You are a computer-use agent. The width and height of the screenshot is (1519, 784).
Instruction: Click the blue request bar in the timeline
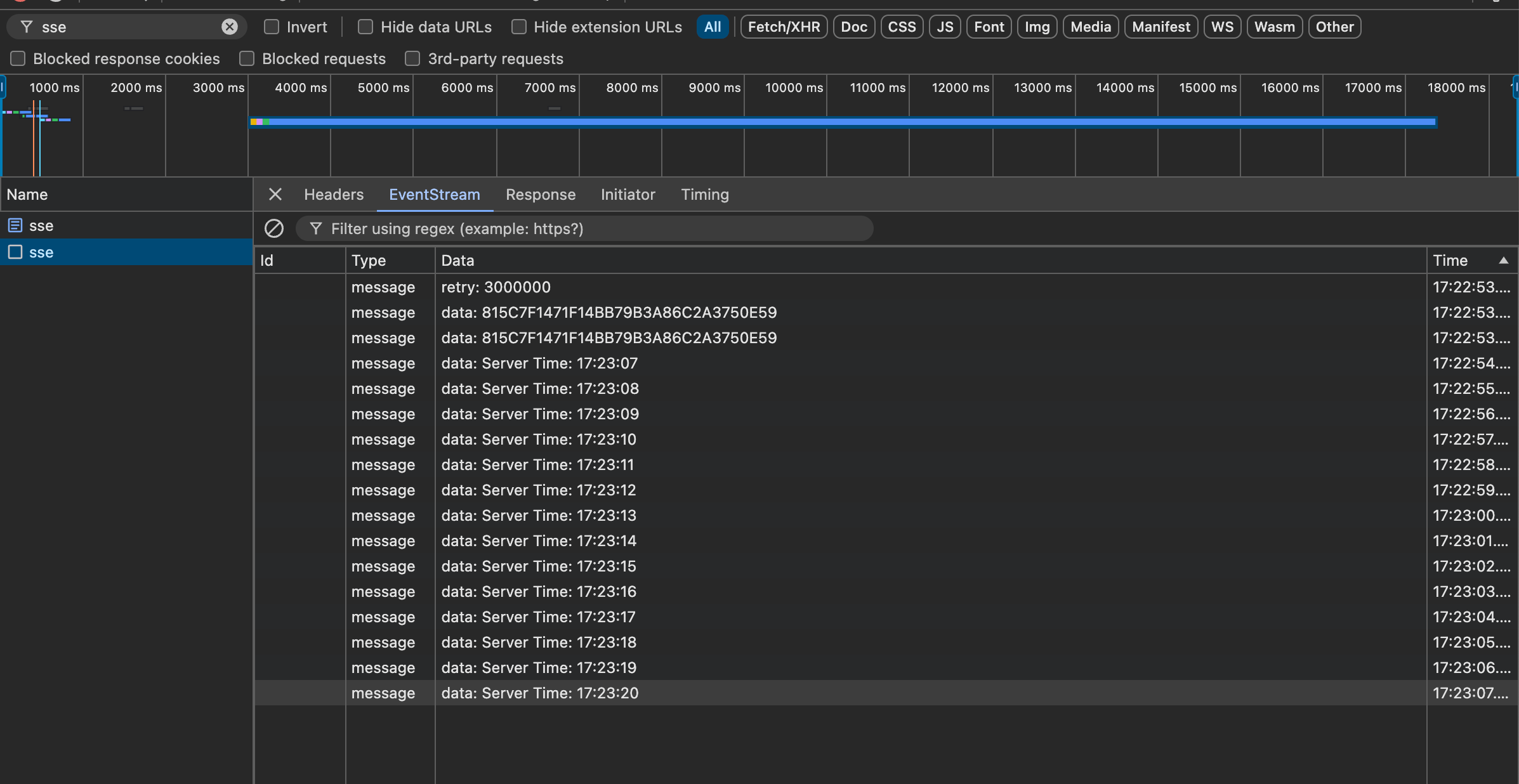825,121
